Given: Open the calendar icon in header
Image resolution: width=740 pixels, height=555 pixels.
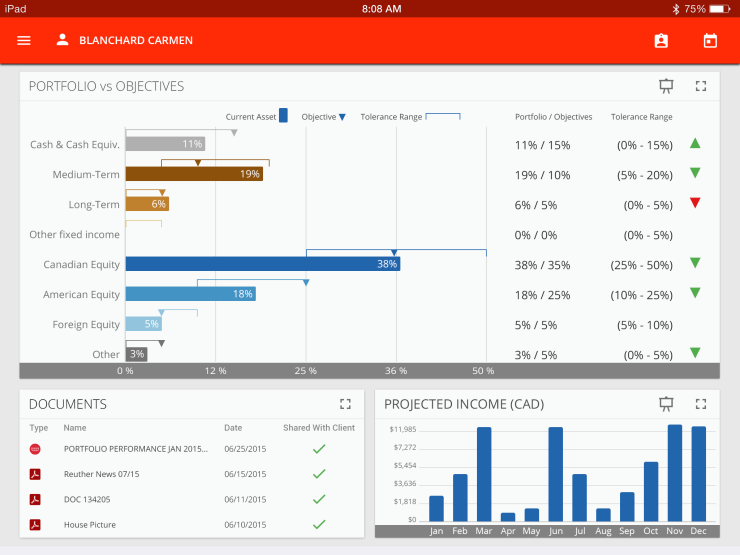Looking at the screenshot, I should click(x=710, y=41).
